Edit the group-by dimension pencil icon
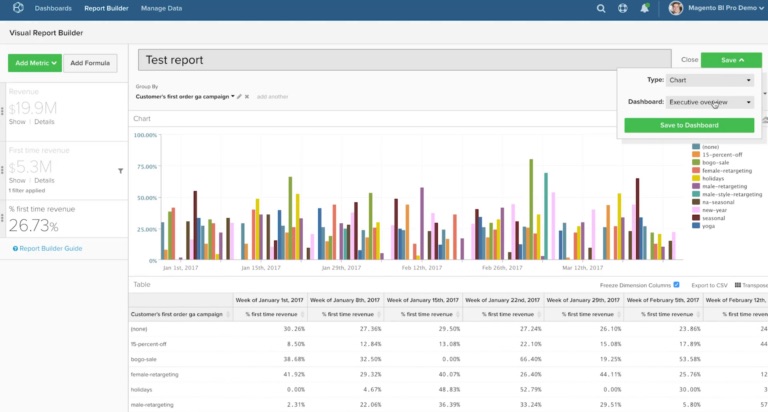The height and width of the screenshot is (412, 768). point(239,97)
